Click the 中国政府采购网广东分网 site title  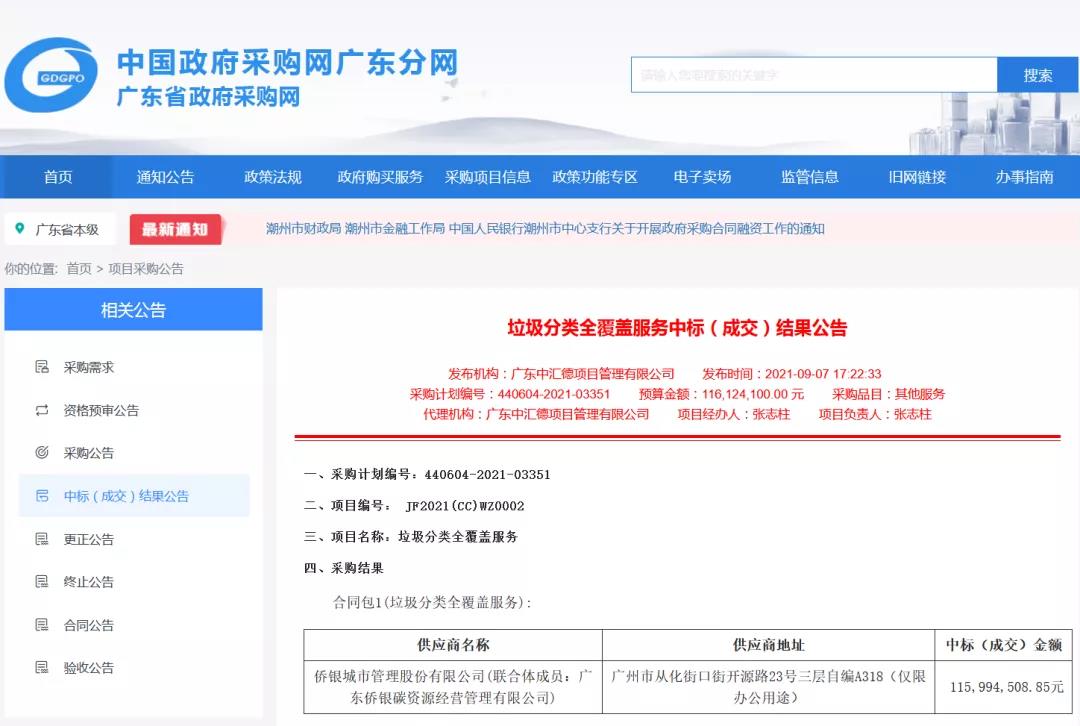click(287, 63)
